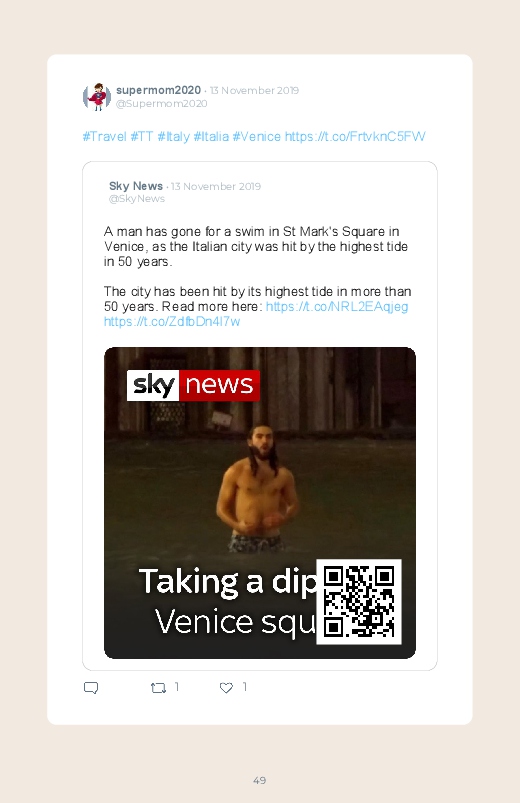The height and width of the screenshot is (803, 520).
Task: Click the reply speech bubble icon
Action: click(91, 688)
